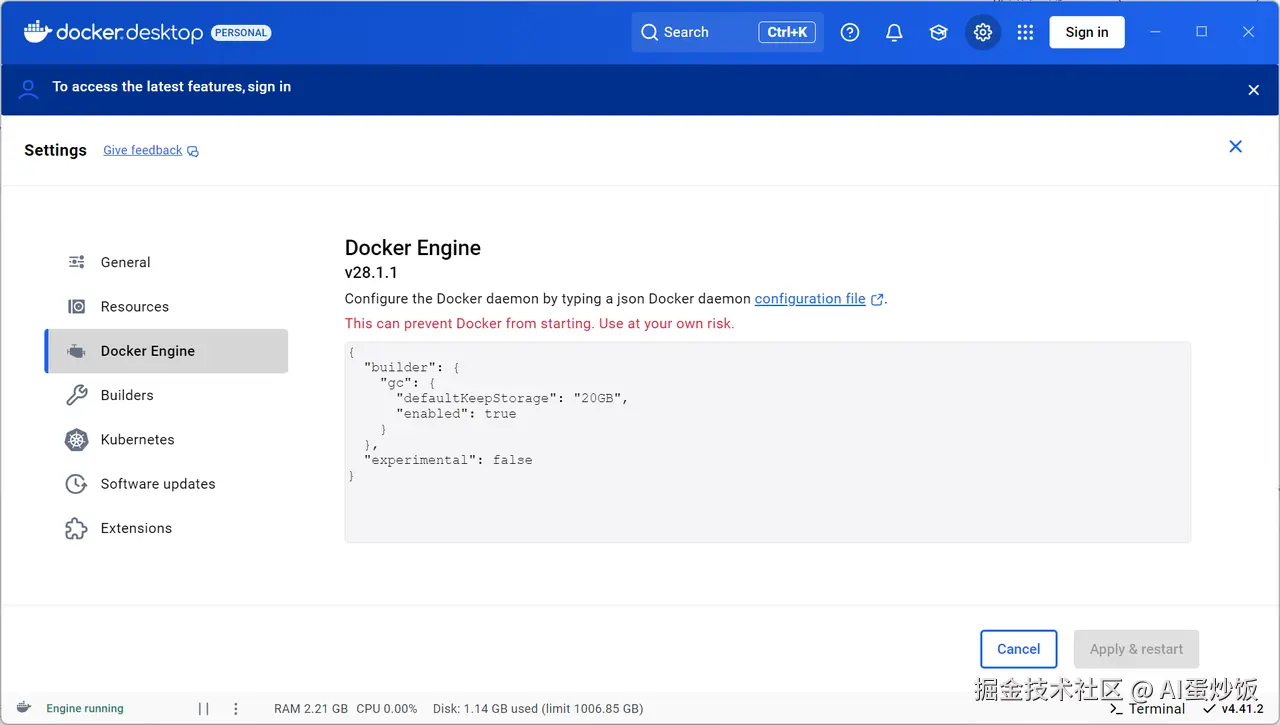Viewport: 1280px width, 725px height.
Task: Click inside the daemon JSON editor
Action: (x=767, y=442)
